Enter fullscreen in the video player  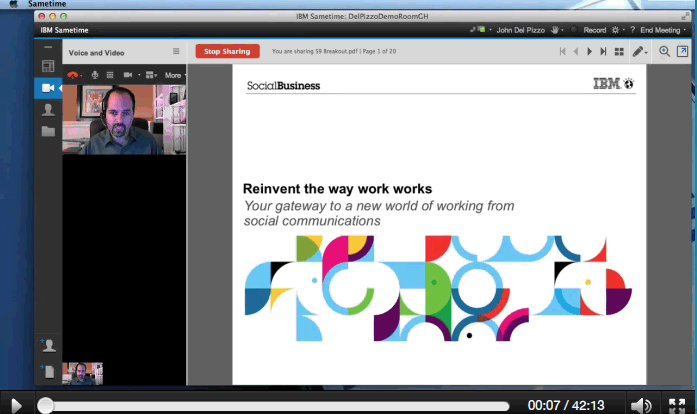(677, 406)
